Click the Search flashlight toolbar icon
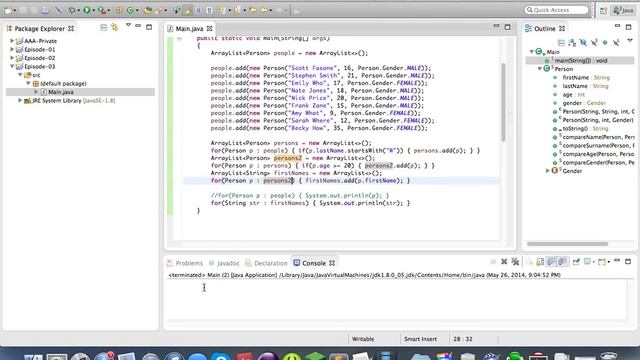The width and height of the screenshot is (640, 360). 158,10
